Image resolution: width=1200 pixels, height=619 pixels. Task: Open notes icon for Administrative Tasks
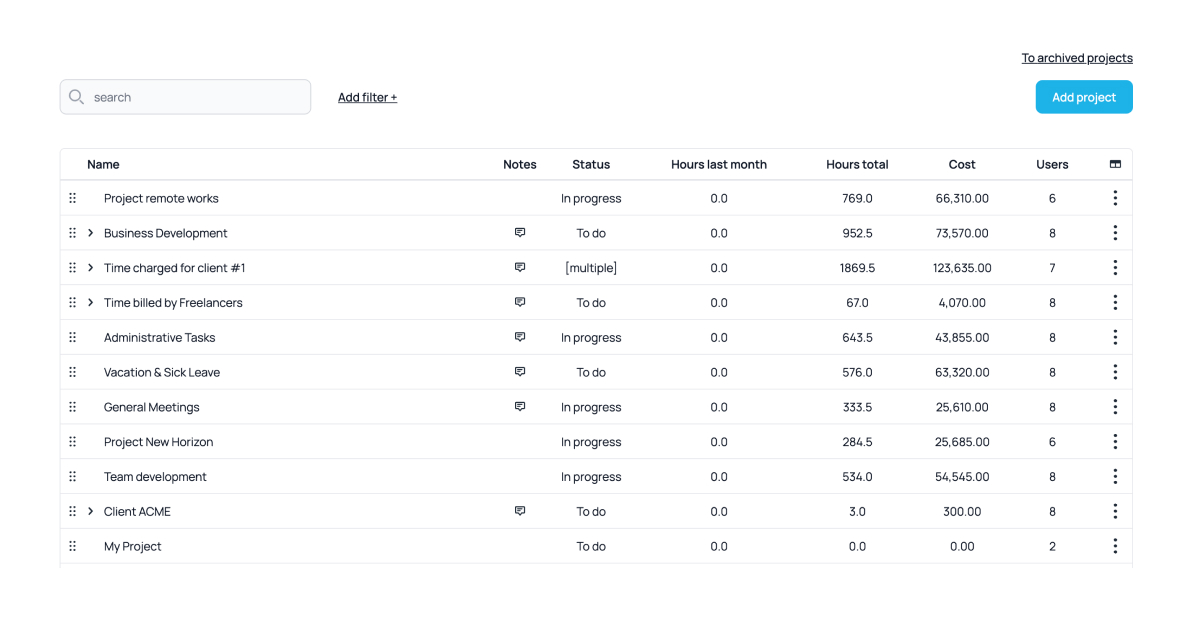pyautogui.click(x=520, y=337)
